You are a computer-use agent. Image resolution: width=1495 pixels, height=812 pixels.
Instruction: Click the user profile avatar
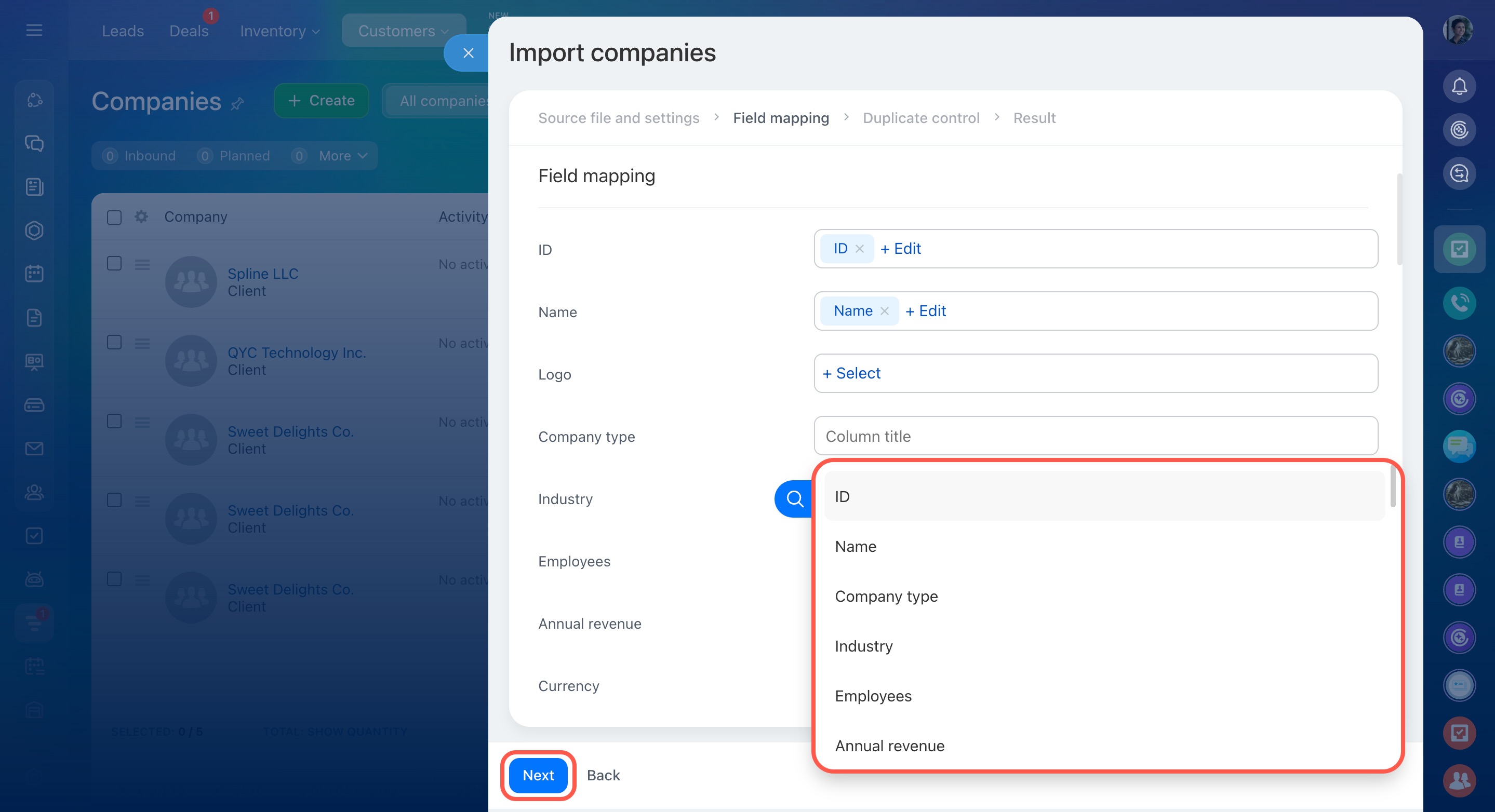(x=1458, y=30)
